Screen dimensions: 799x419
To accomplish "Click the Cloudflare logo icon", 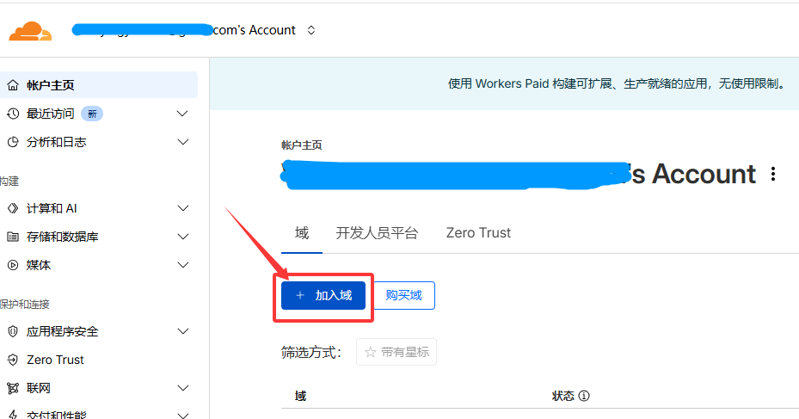I will (30, 32).
